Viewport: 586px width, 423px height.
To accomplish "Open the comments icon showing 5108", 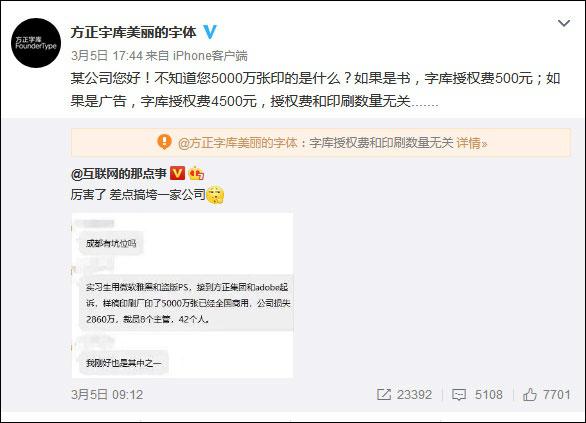I will point(459,395).
